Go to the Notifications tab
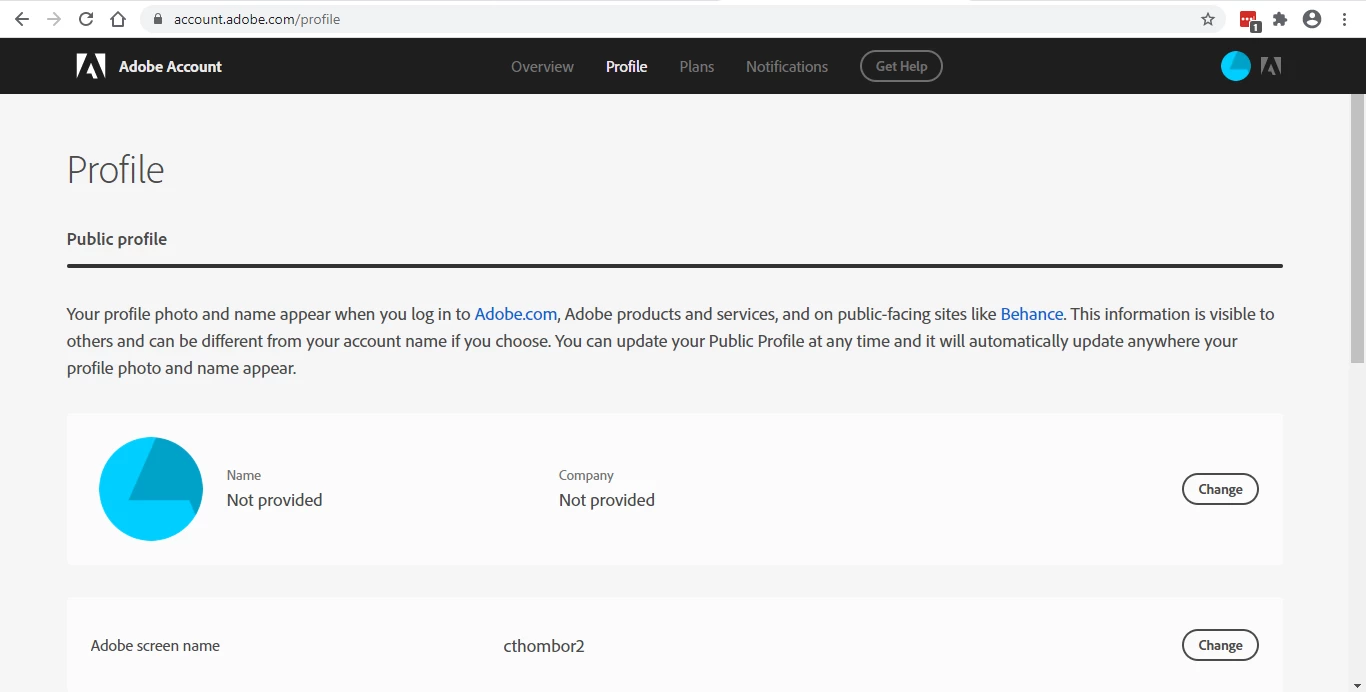 point(787,66)
